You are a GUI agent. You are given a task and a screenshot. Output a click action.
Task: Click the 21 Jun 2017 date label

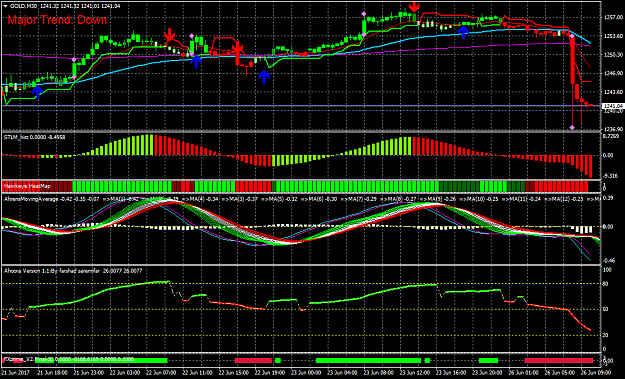click(14, 373)
